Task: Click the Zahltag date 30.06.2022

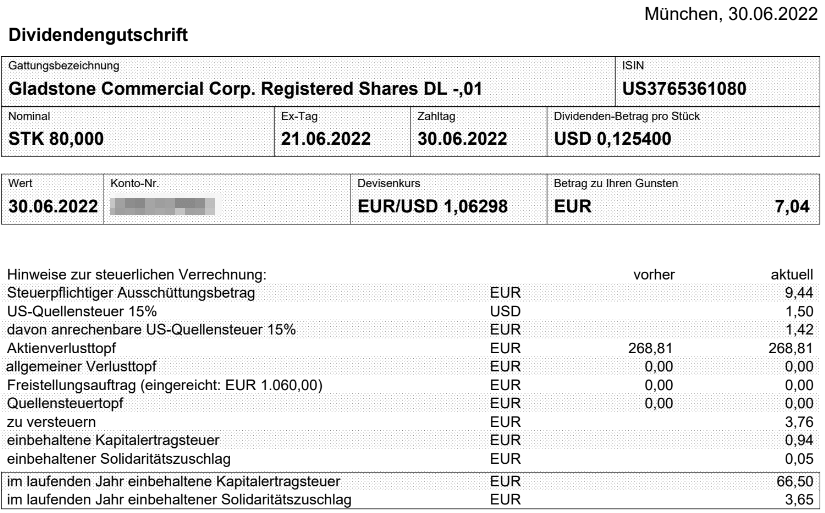Action: pyautogui.click(x=462, y=139)
